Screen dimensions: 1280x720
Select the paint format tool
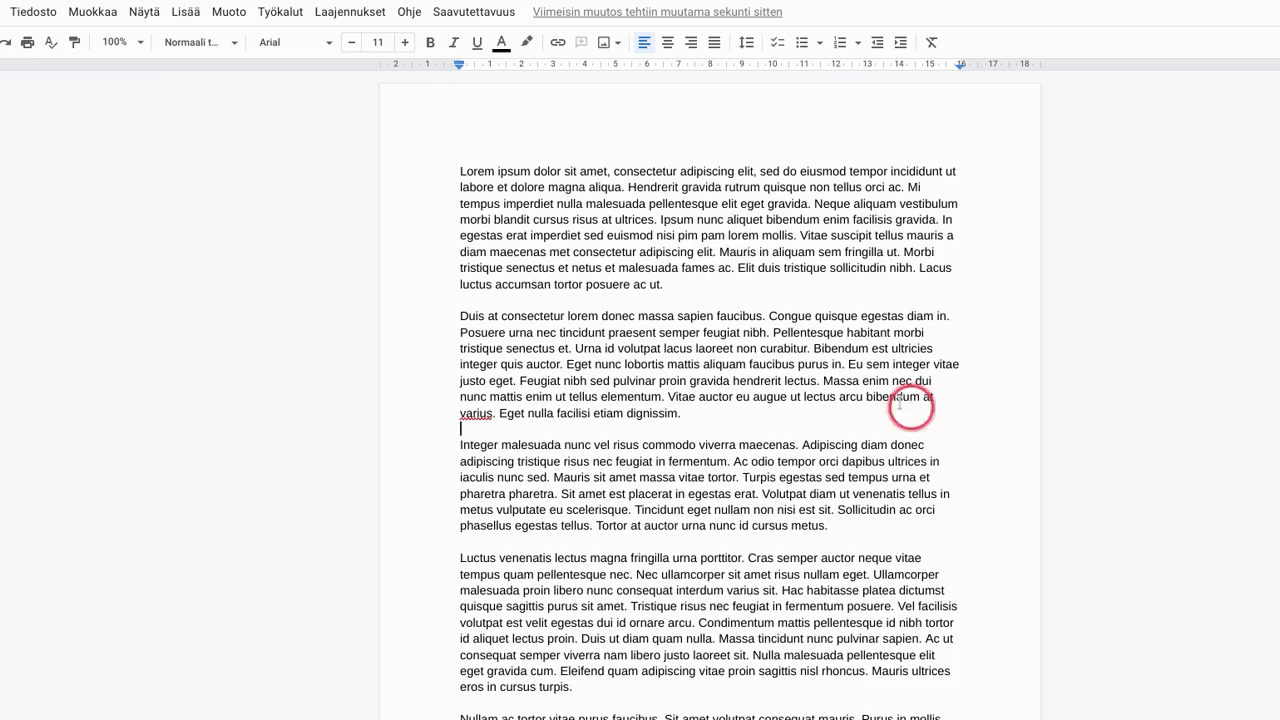pyautogui.click(x=74, y=42)
